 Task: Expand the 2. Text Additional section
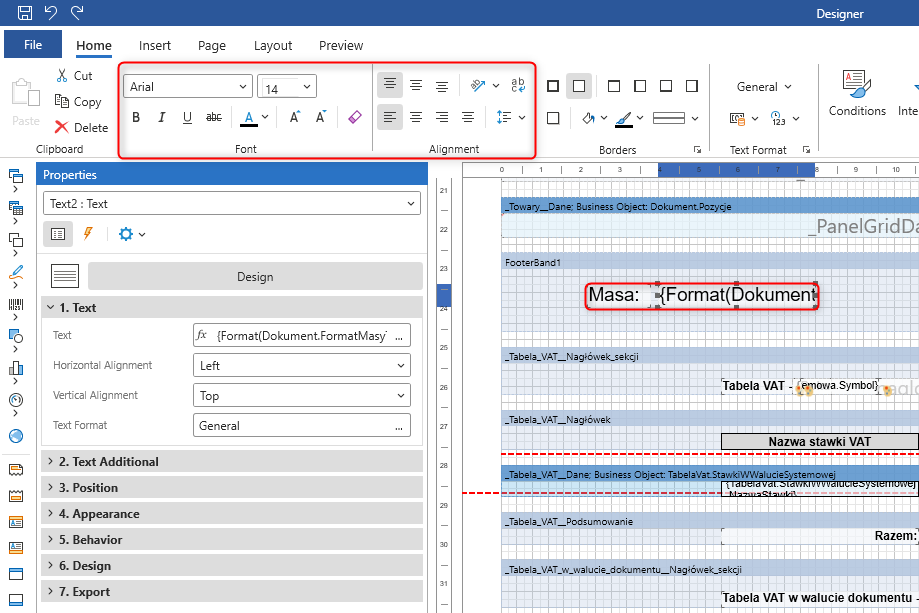(x=232, y=461)
